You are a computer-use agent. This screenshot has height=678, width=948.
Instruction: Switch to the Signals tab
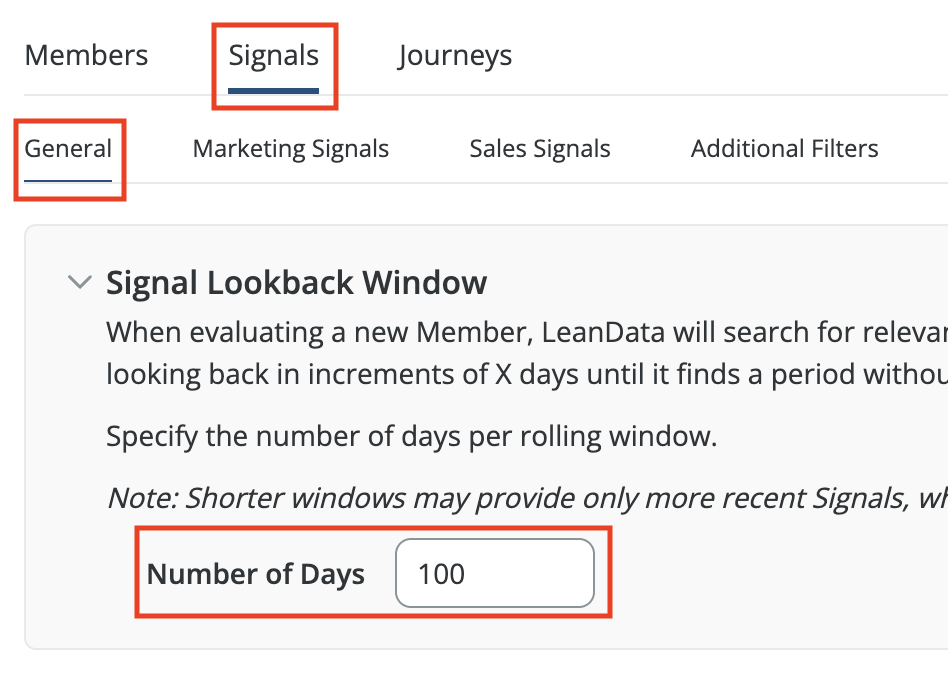273,55
